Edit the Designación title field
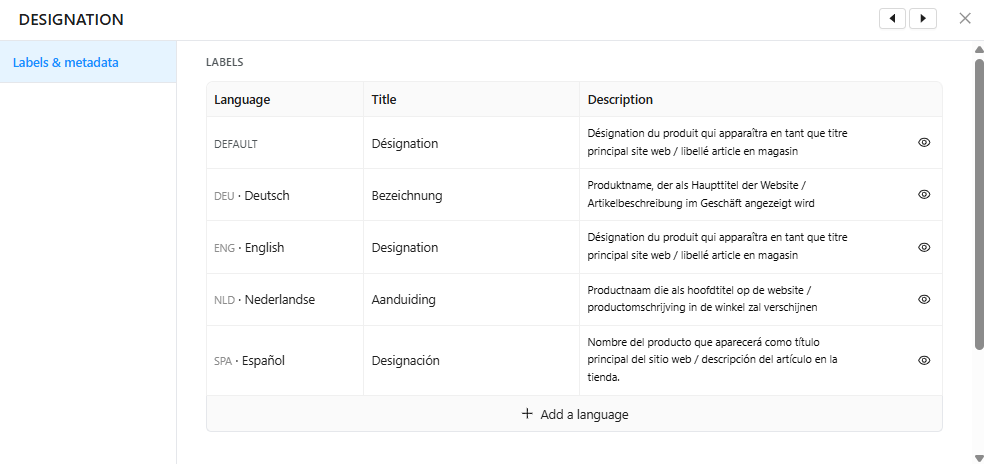The image size is (984, 464). click(x=471, y=360)
